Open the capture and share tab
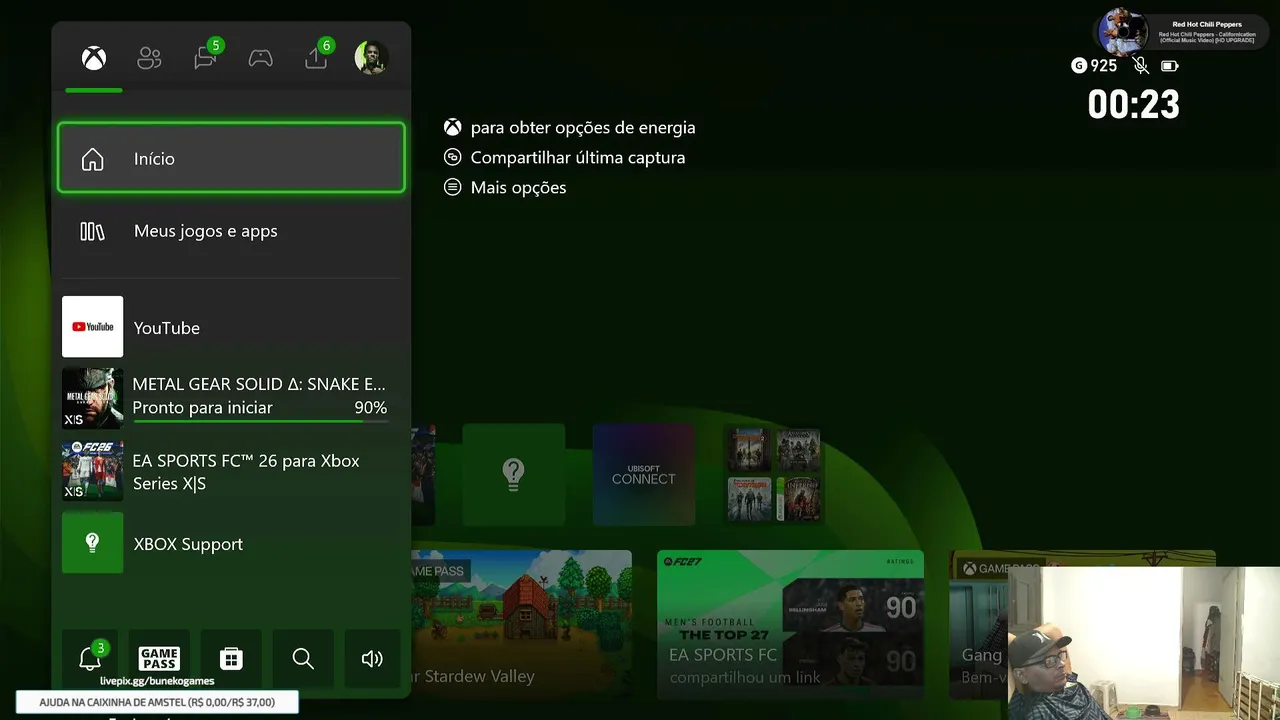 coord(317,56)
